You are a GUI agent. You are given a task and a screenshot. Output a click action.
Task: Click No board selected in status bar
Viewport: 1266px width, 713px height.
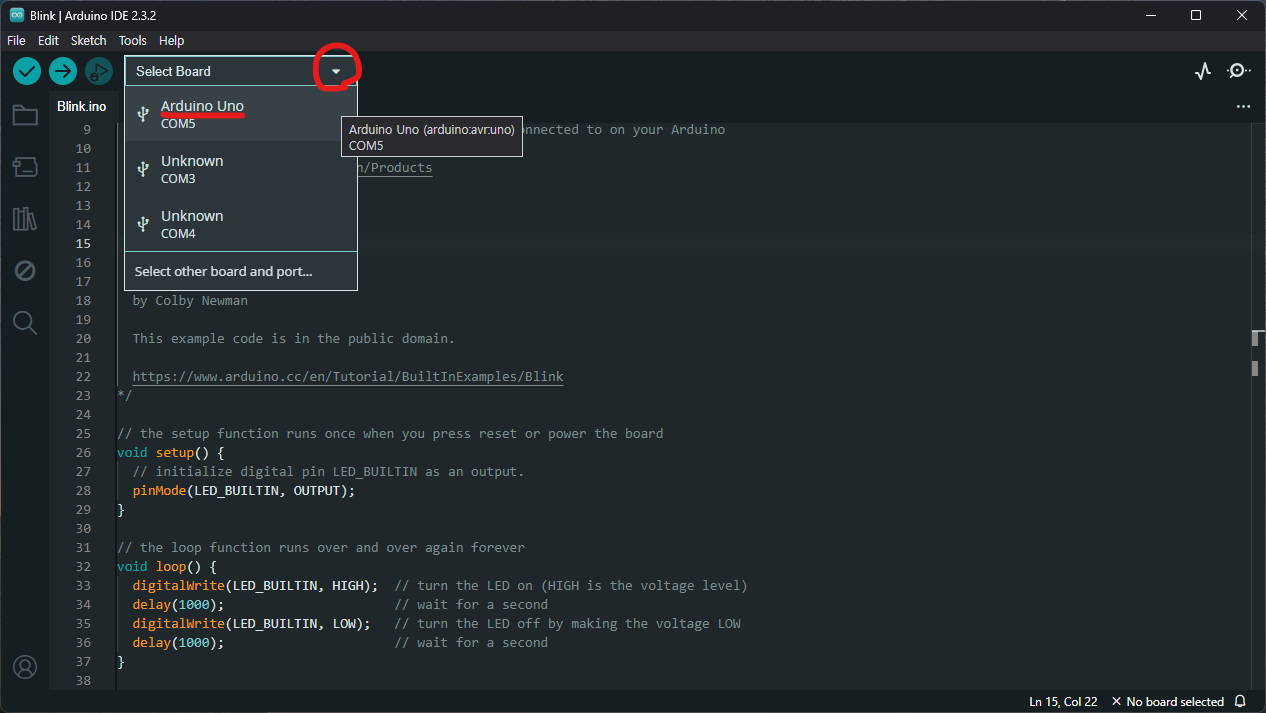pos(1168,702)
